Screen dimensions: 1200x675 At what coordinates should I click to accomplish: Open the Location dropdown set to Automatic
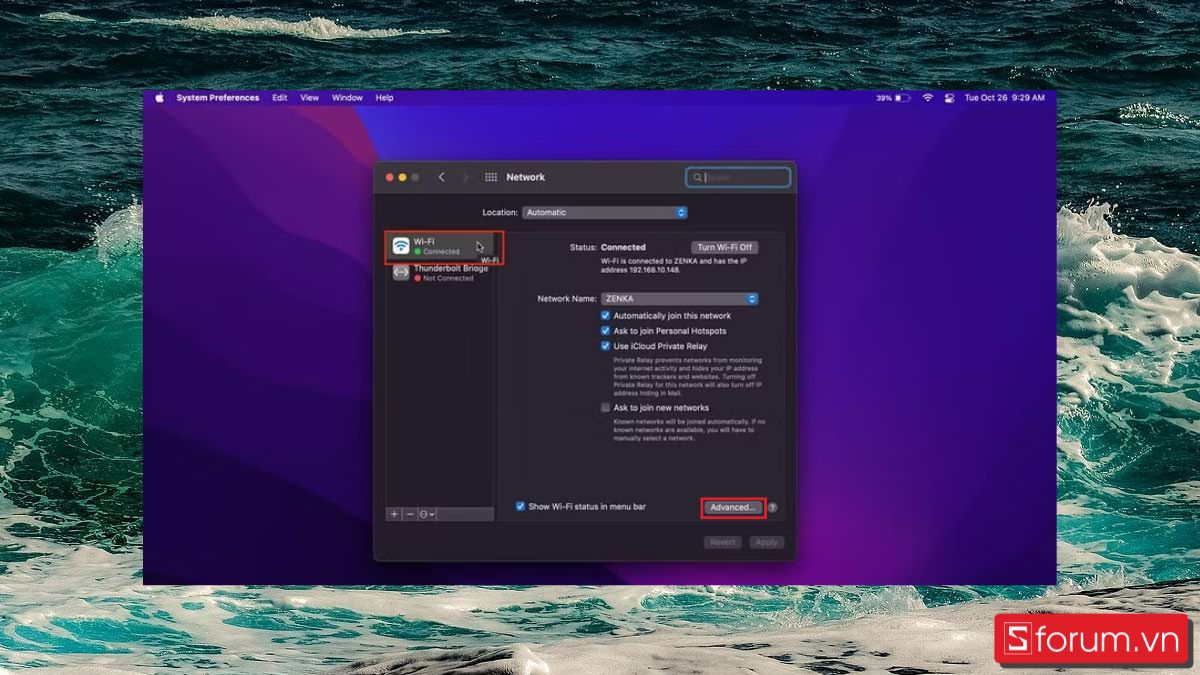[x=604, y=212]
